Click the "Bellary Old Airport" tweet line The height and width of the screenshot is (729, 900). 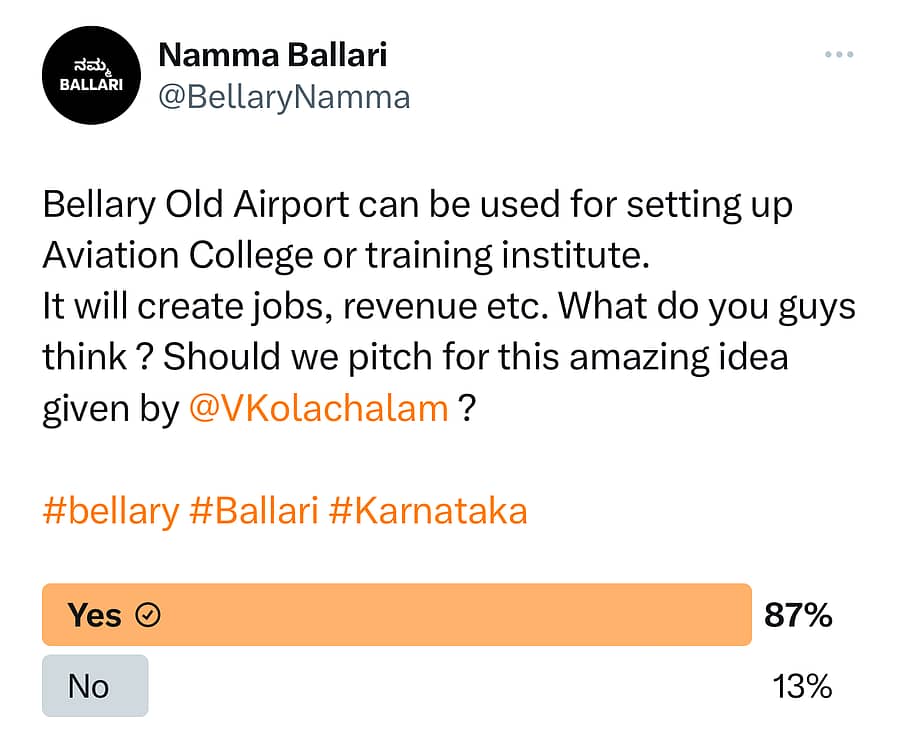pyautogui.click(x=417, y=205)
